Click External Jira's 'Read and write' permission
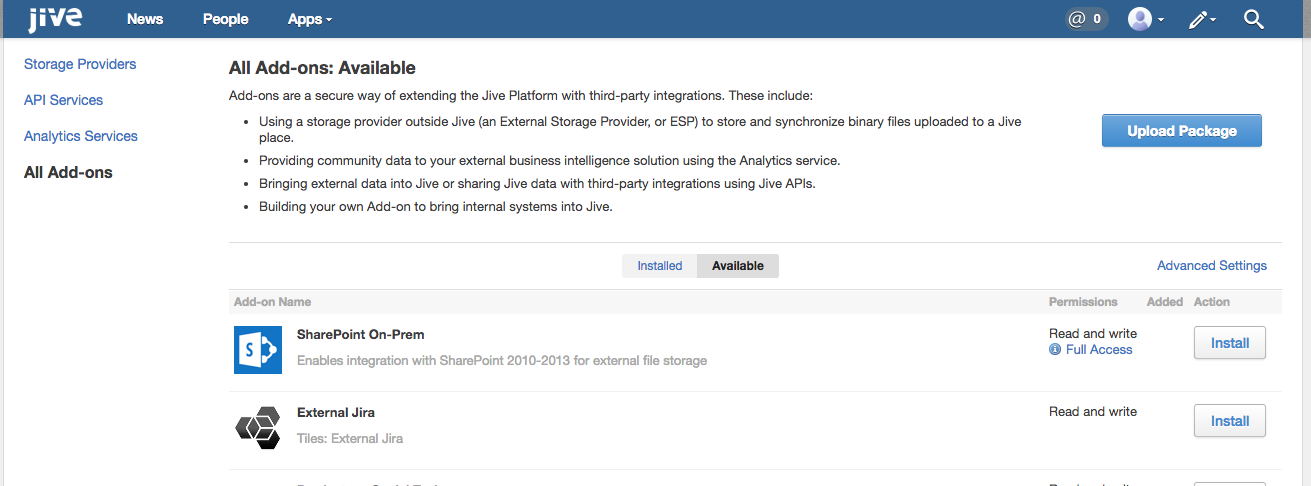 (x=1093, y=411)
